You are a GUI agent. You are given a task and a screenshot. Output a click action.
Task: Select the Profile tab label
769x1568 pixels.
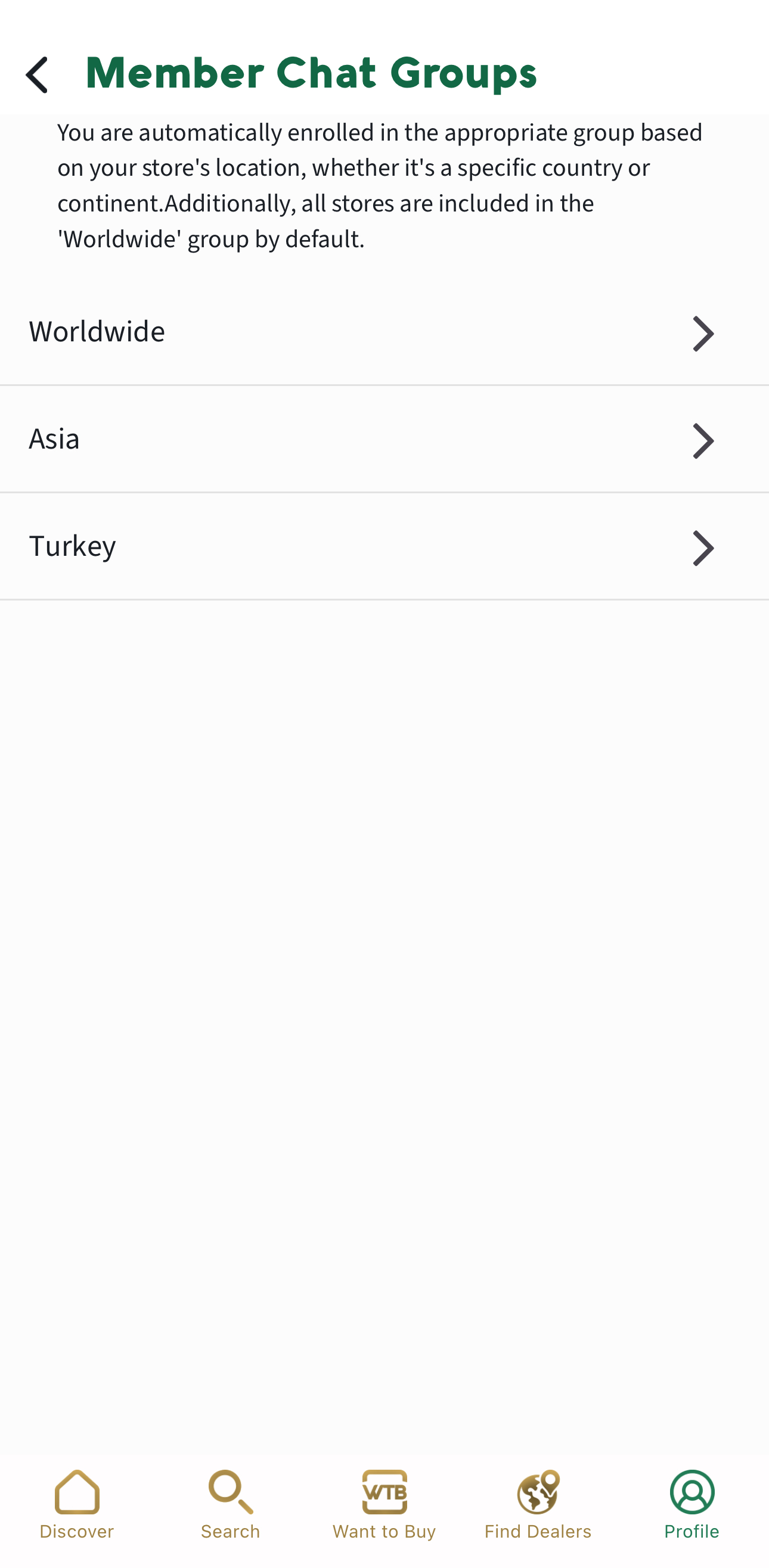tap(692, 1532)
